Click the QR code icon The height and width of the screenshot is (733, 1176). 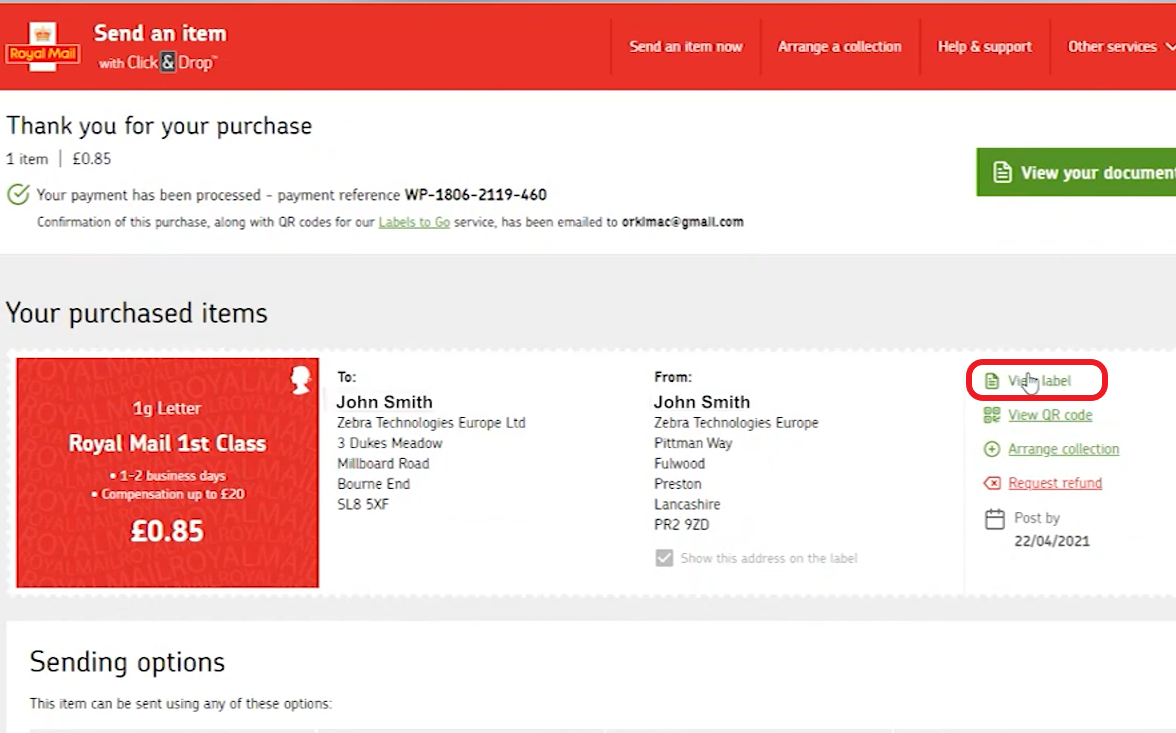tap(992, 415)
